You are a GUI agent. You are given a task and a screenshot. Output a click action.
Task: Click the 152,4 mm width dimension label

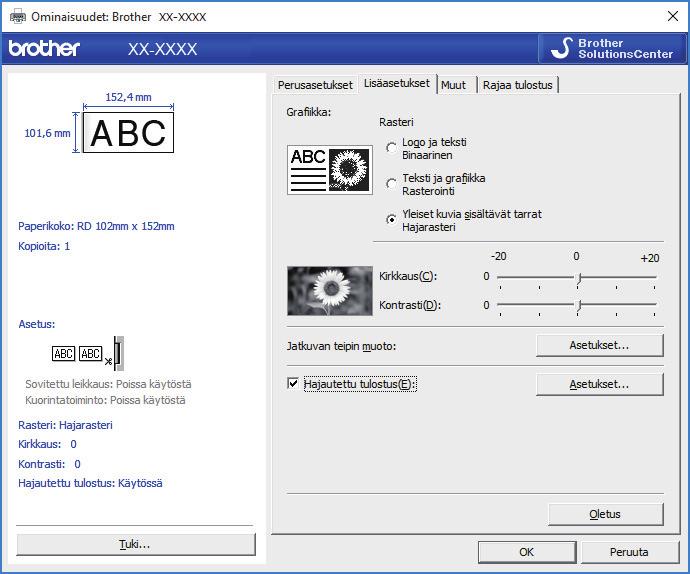coord(128,97)
